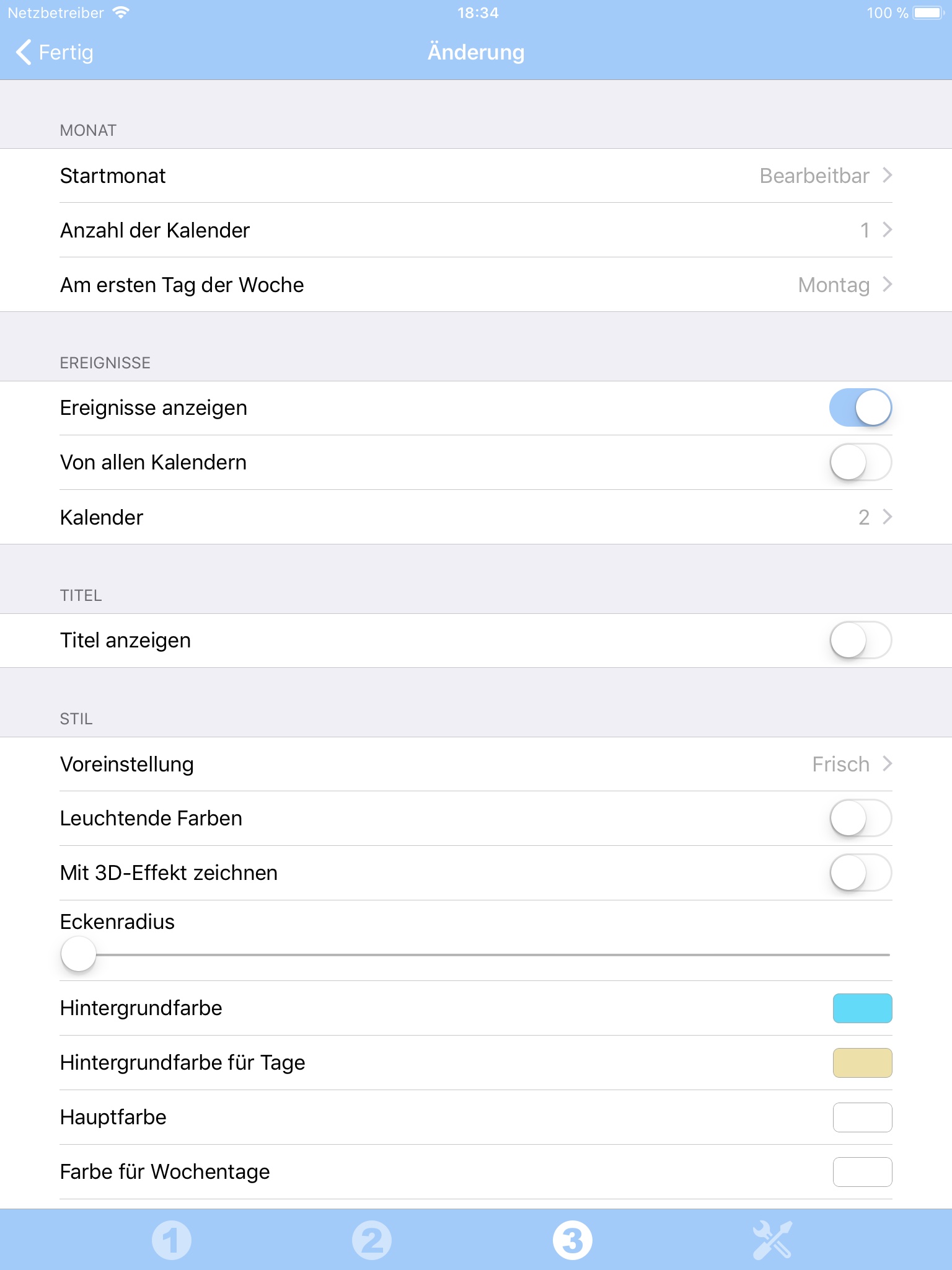
Task: Tap the Wi-Fi status icon
Action: click(121, 12)
